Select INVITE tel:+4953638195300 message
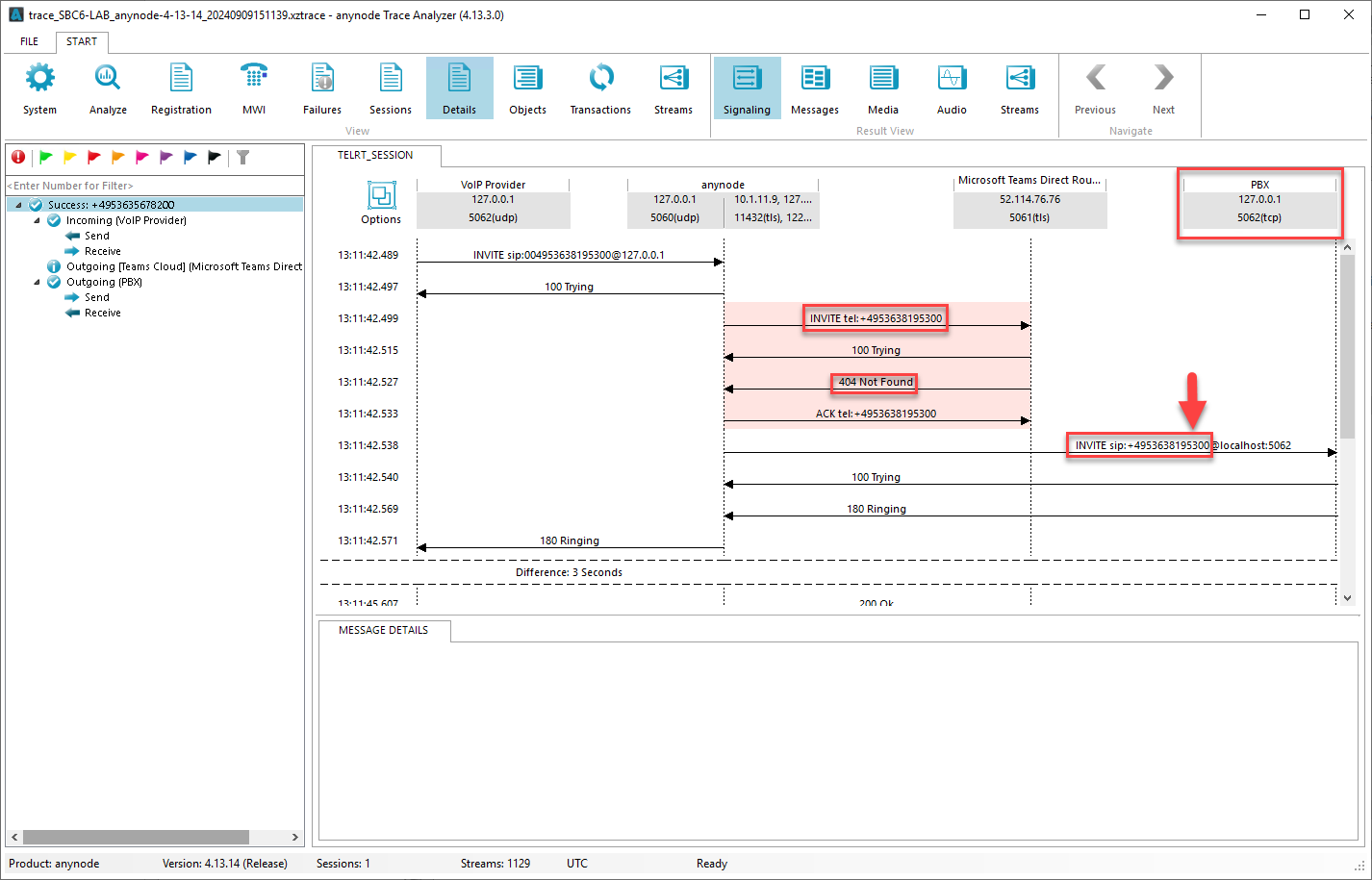Viewport: 1372px width, 880px height. (x=876, y=318)
